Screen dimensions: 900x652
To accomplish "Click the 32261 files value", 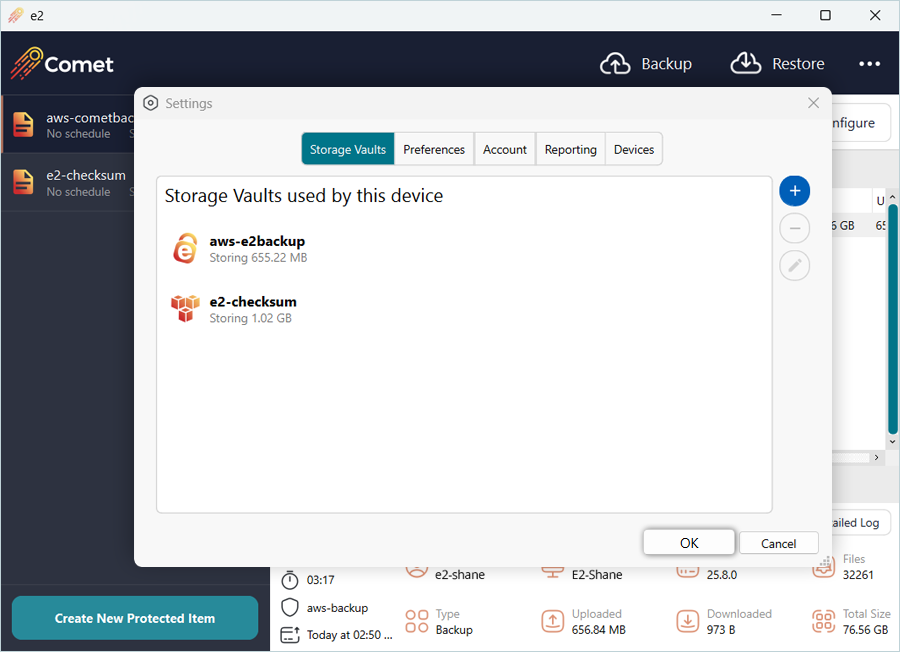I will click(x=858, y=575).
